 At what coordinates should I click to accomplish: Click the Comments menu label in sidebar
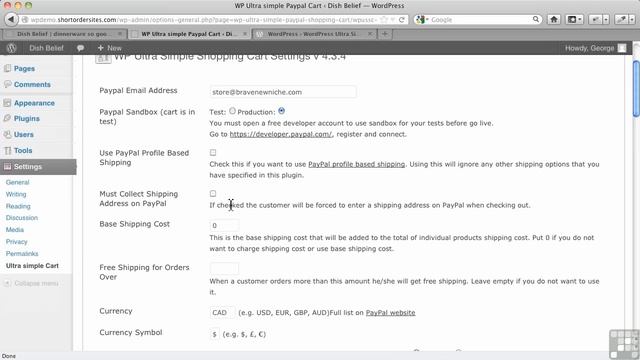[x=32, y=84]
